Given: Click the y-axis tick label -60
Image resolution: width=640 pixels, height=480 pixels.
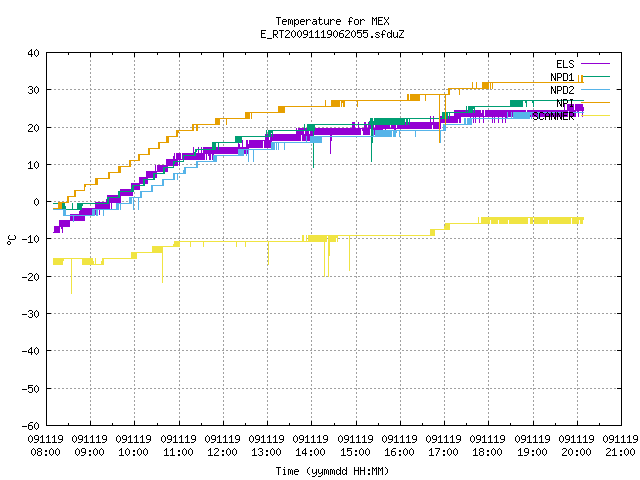Looking at the screenshot, I should pos(31,426).
